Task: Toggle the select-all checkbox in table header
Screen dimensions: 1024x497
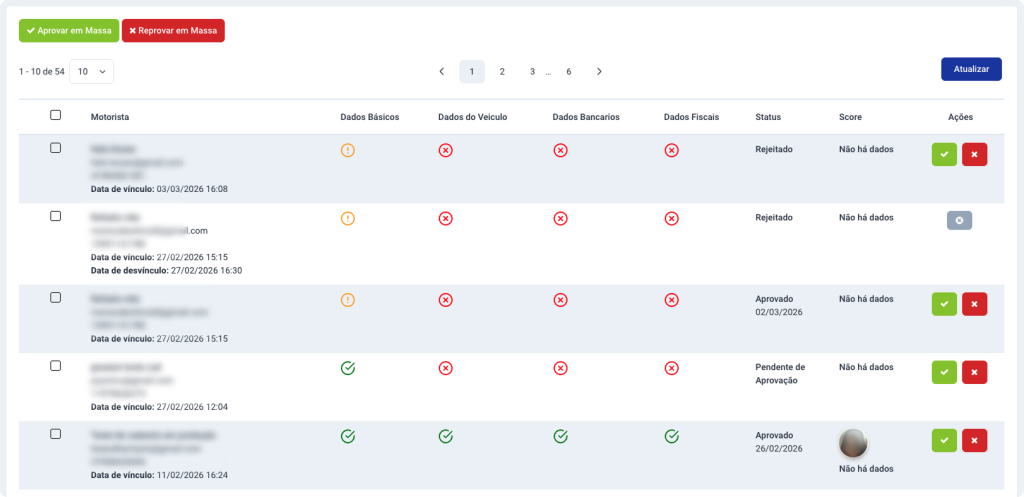Action: tap(56, 116)
